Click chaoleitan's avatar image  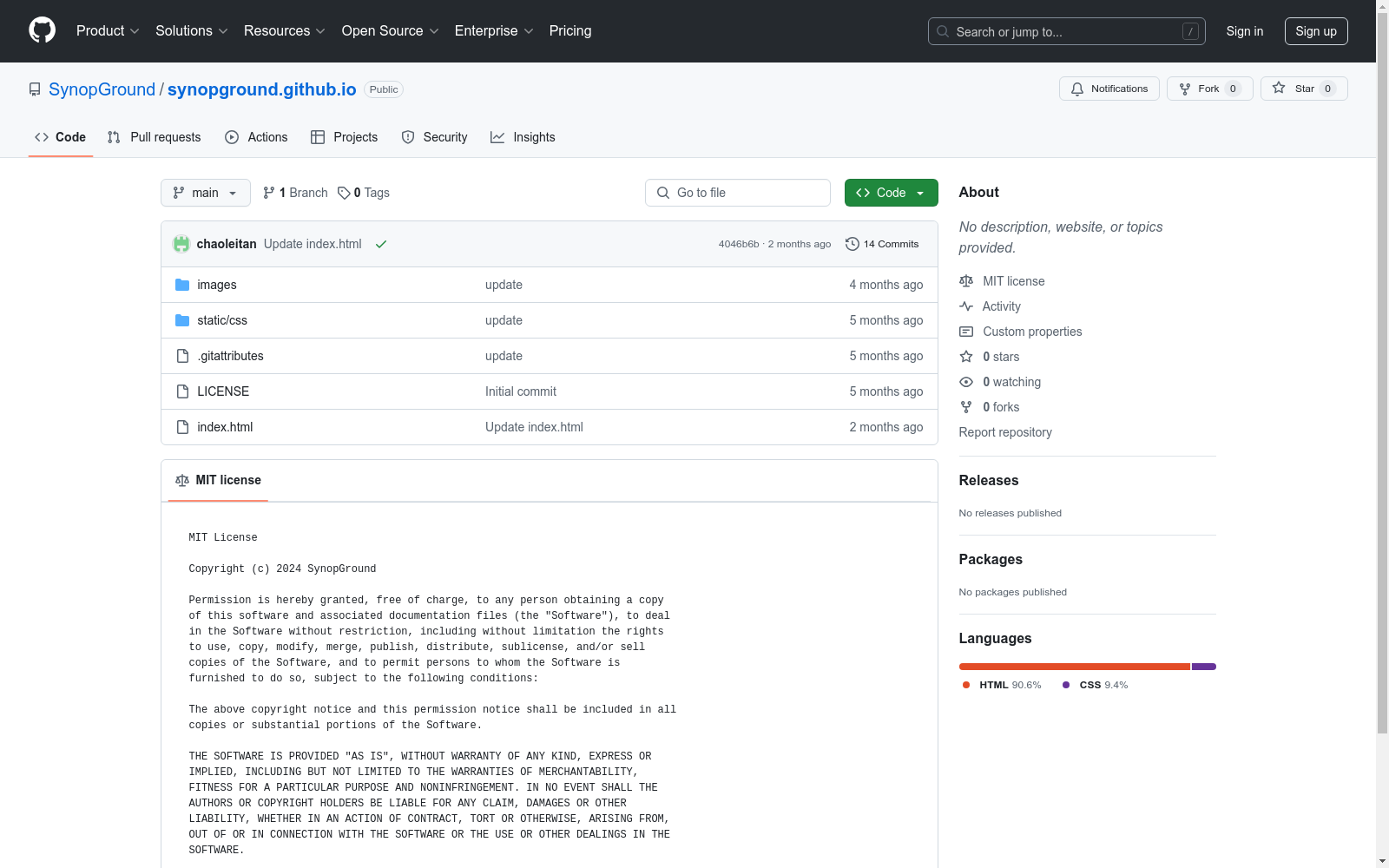tap(181, 244)
